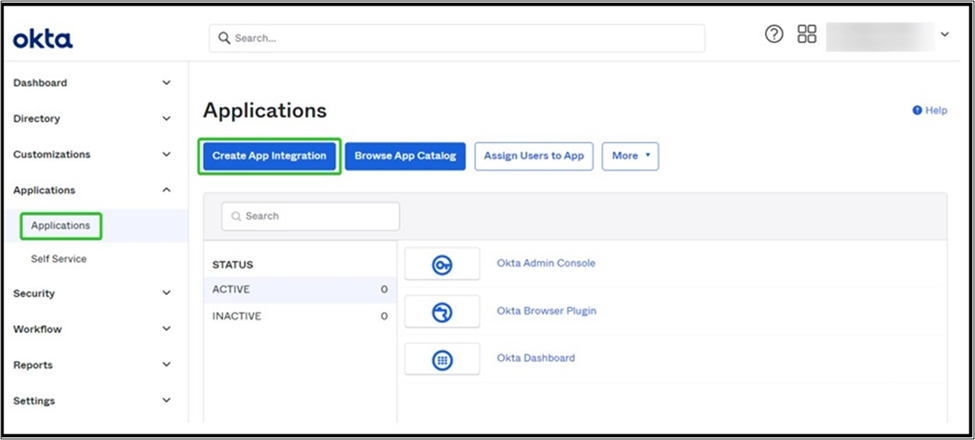
Task: Open Okta Admin Console link
Action: pyautogui.click(x=546, y=264)
